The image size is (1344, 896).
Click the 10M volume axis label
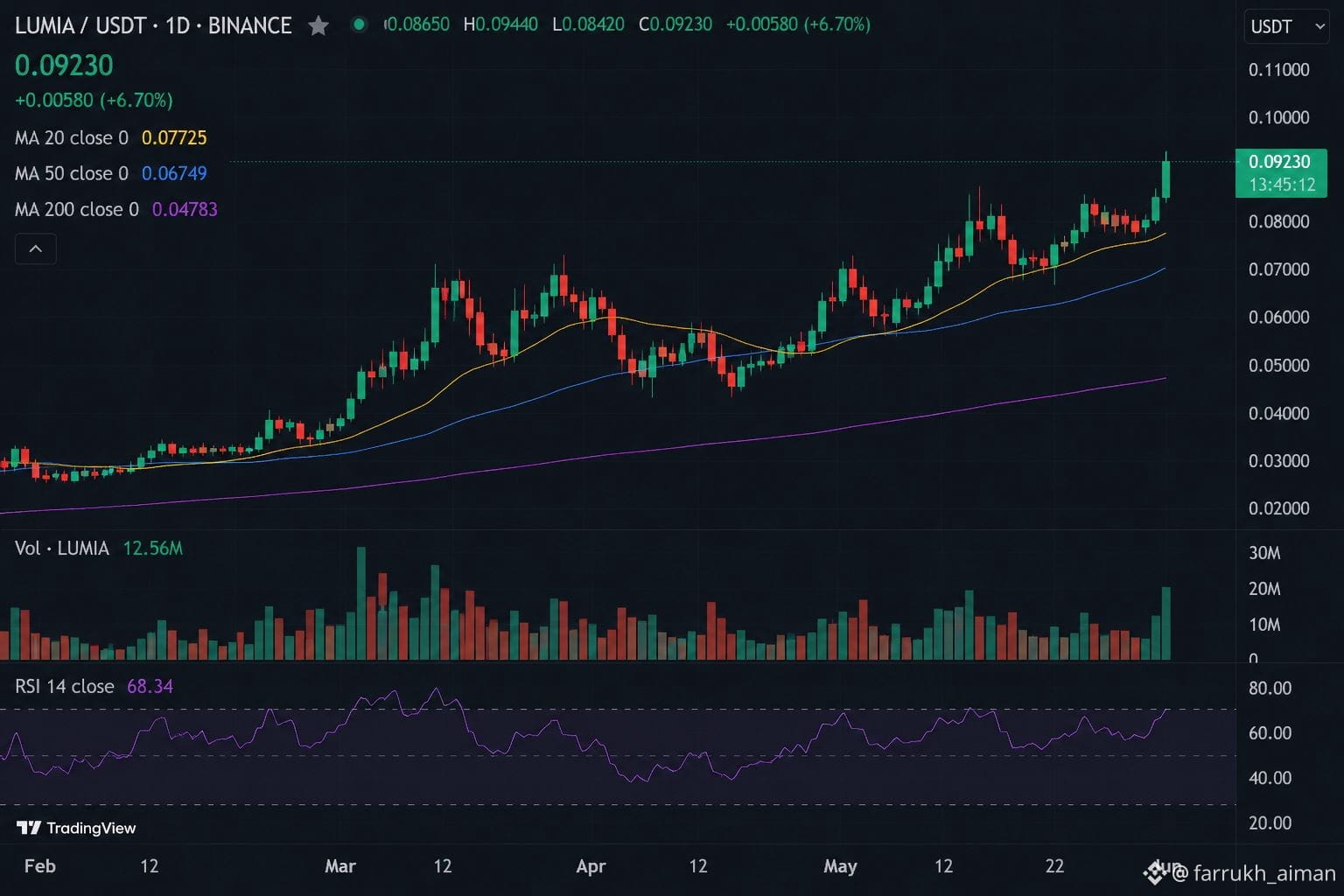click(x=1265, y=625)
